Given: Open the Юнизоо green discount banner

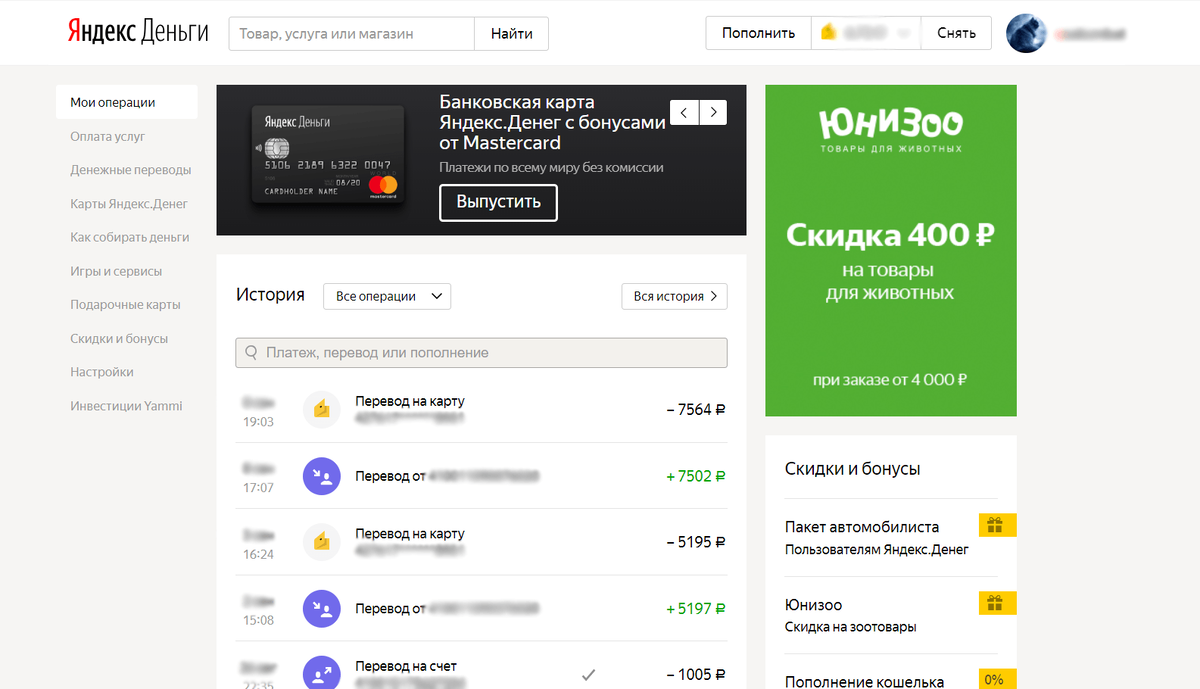Looking at the screenshot, I should pyautogui.click(x=891, y=250).
